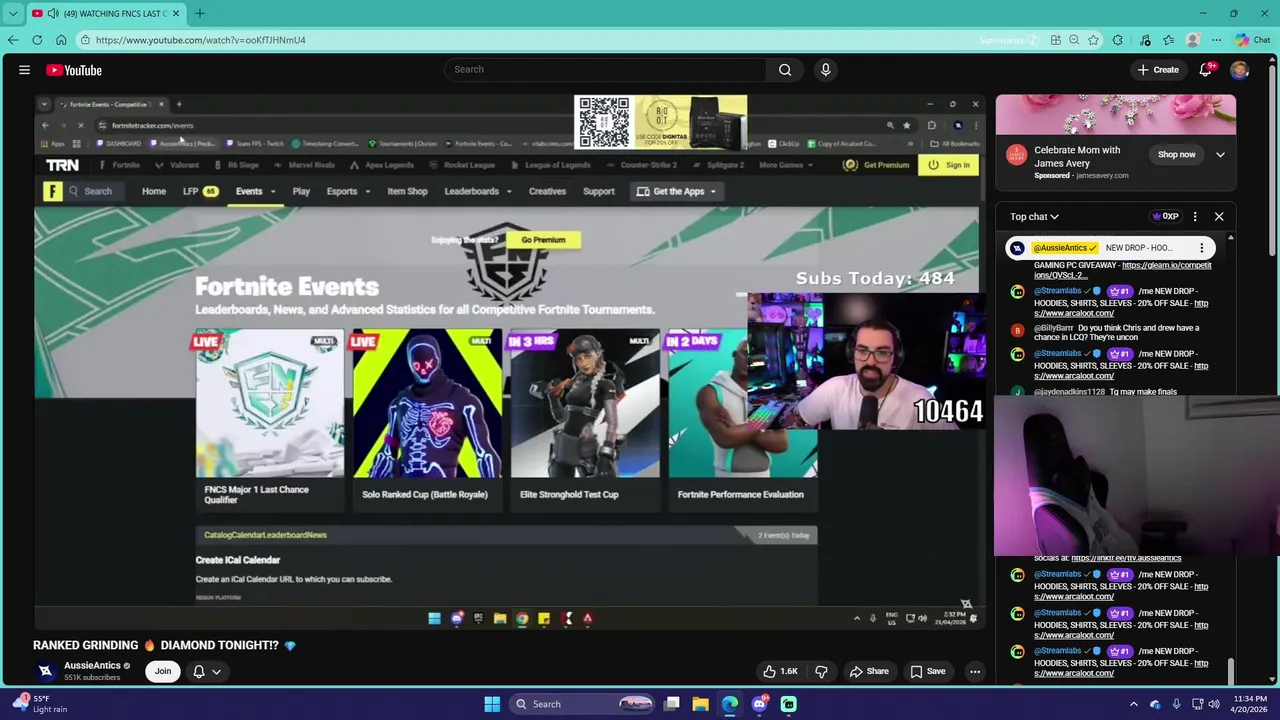Image resolution: width=1280 pixels, height=720 pixels.
Task: Open the OneDrive cloud tray icon
Action: (1156, 704)
